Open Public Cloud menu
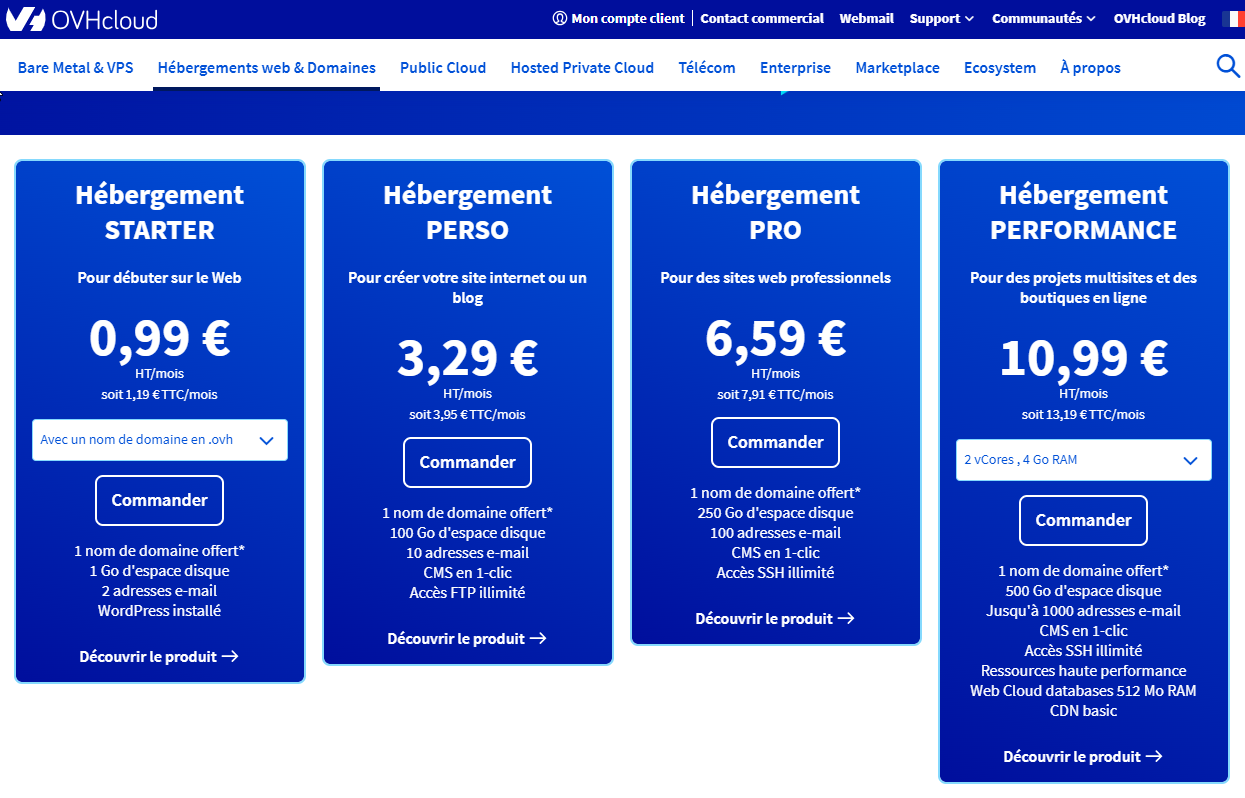 click(x=443, y=68)
